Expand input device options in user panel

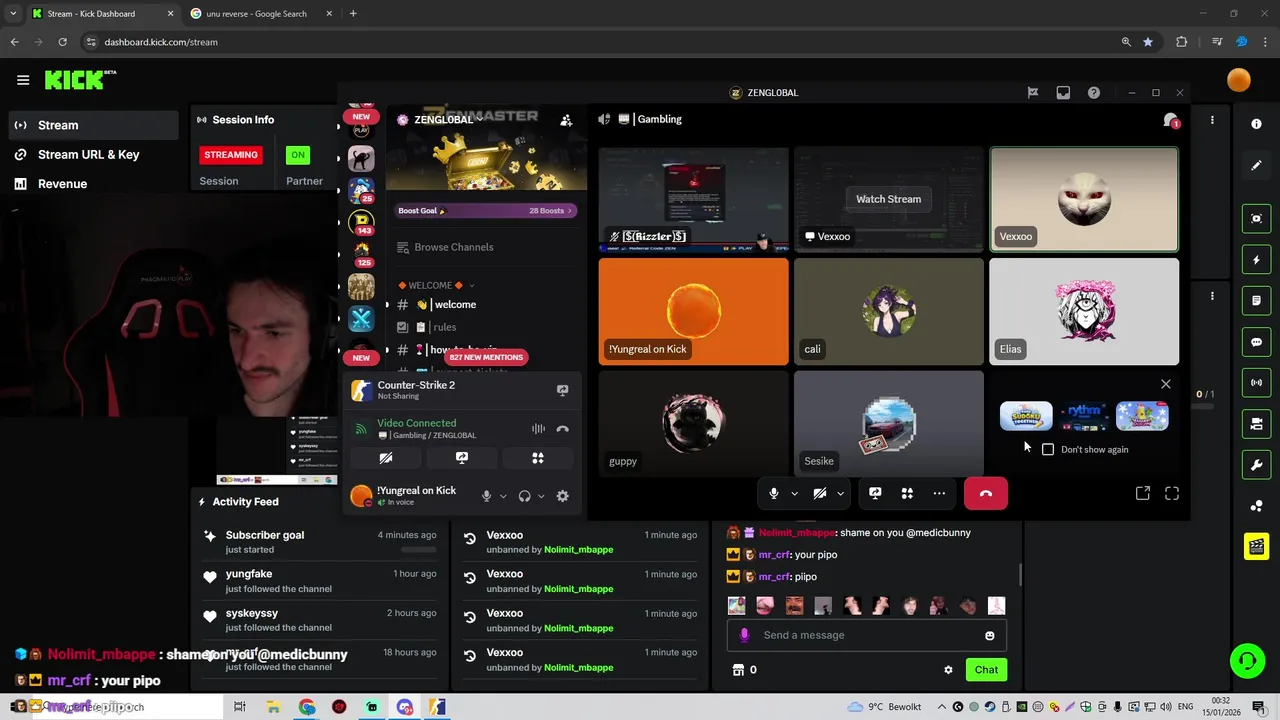[503, 496]
